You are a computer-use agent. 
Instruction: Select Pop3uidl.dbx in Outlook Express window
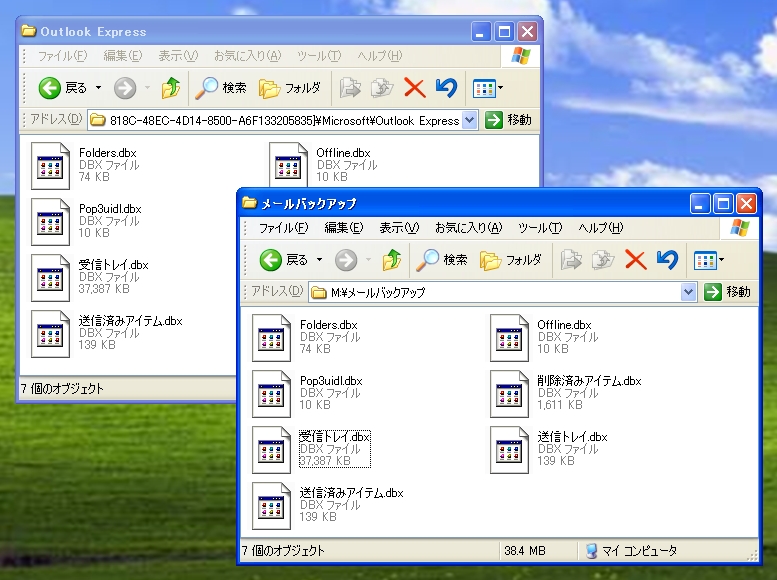coord(86,221)
